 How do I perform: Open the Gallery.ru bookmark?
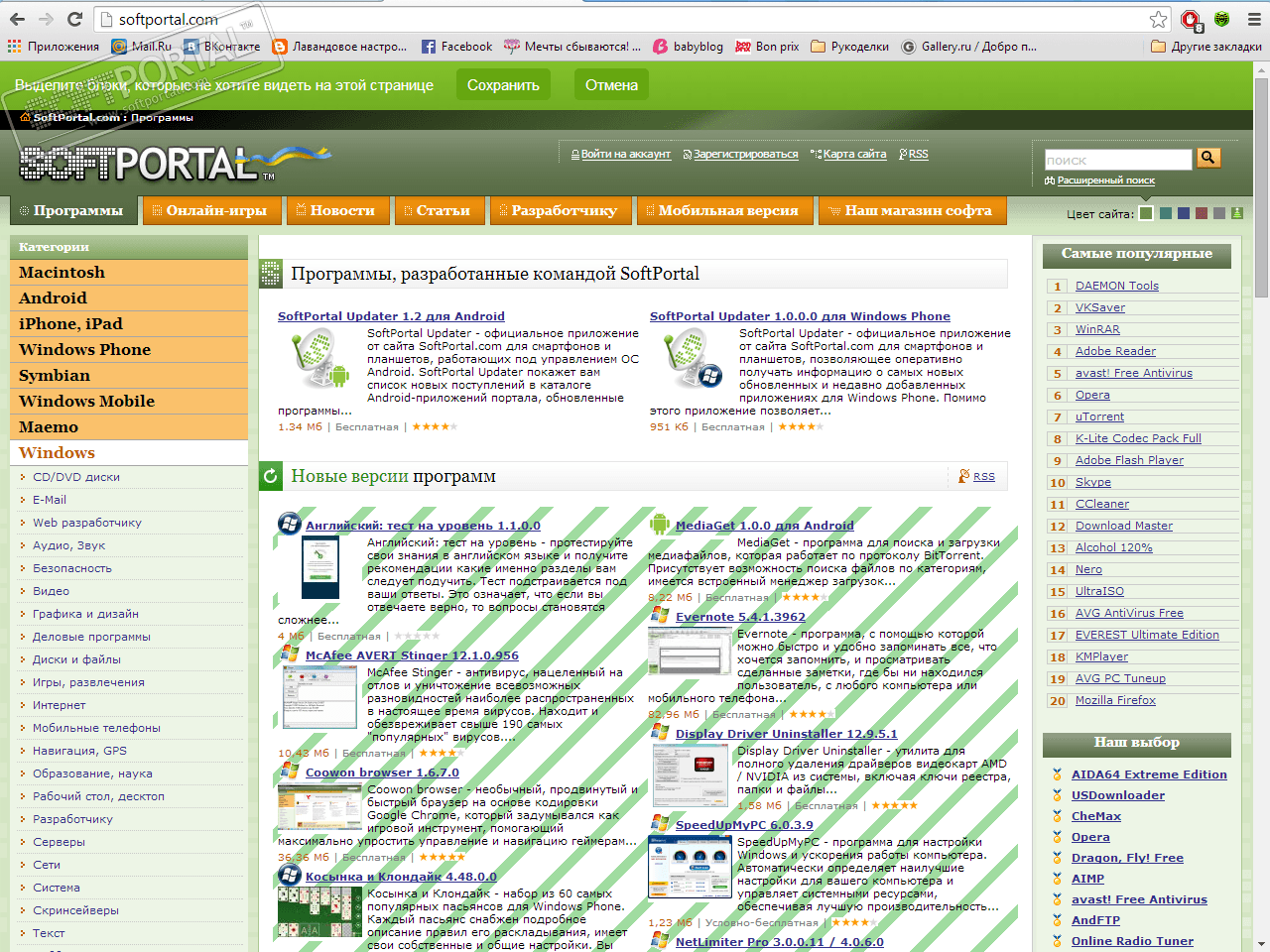968,47
